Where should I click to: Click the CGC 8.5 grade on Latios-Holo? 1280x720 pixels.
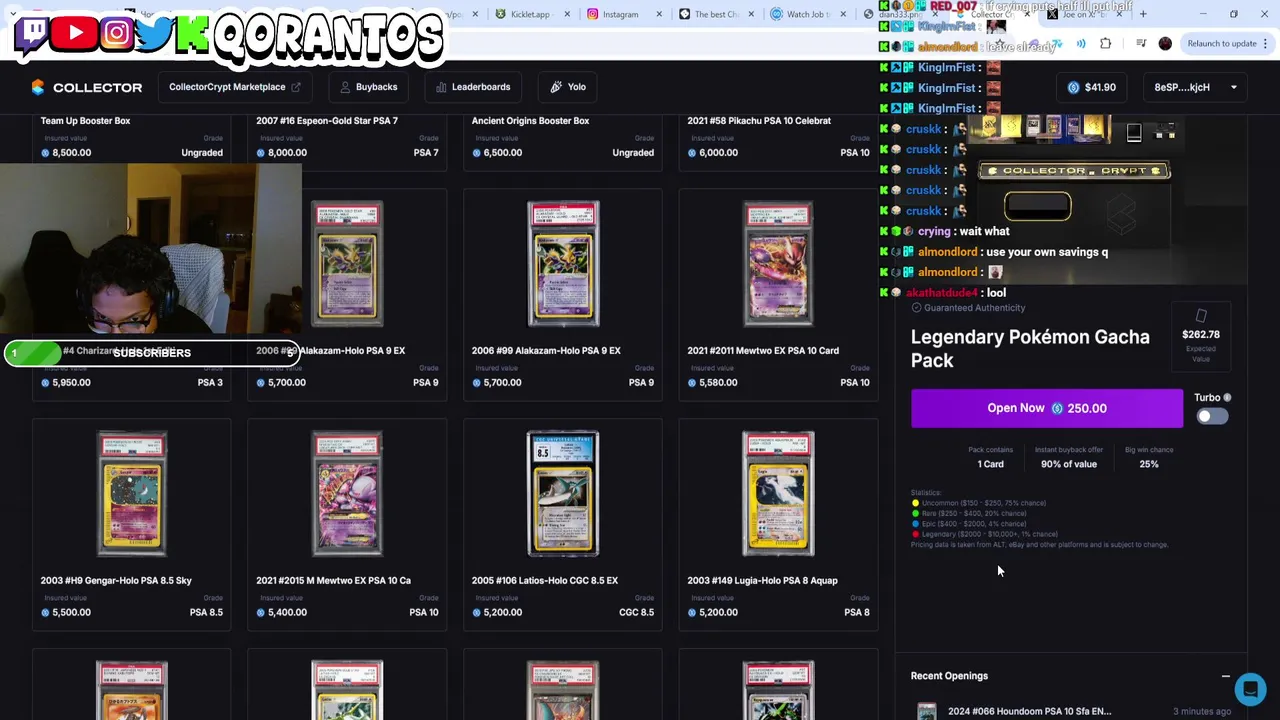click(636, 612)
